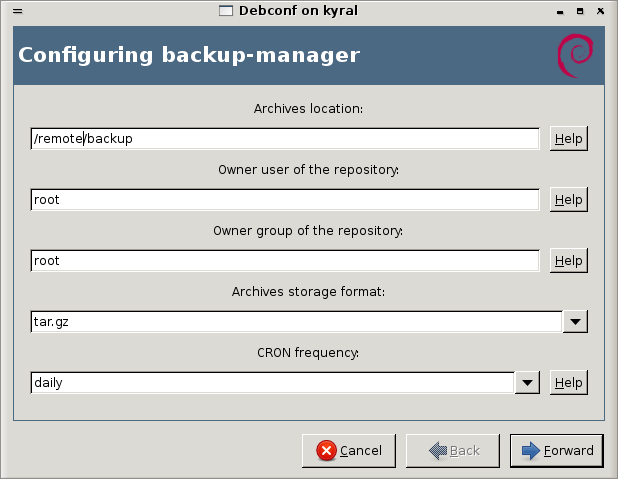Click the blue arrow icon on Forward

(x=531, y=451)
